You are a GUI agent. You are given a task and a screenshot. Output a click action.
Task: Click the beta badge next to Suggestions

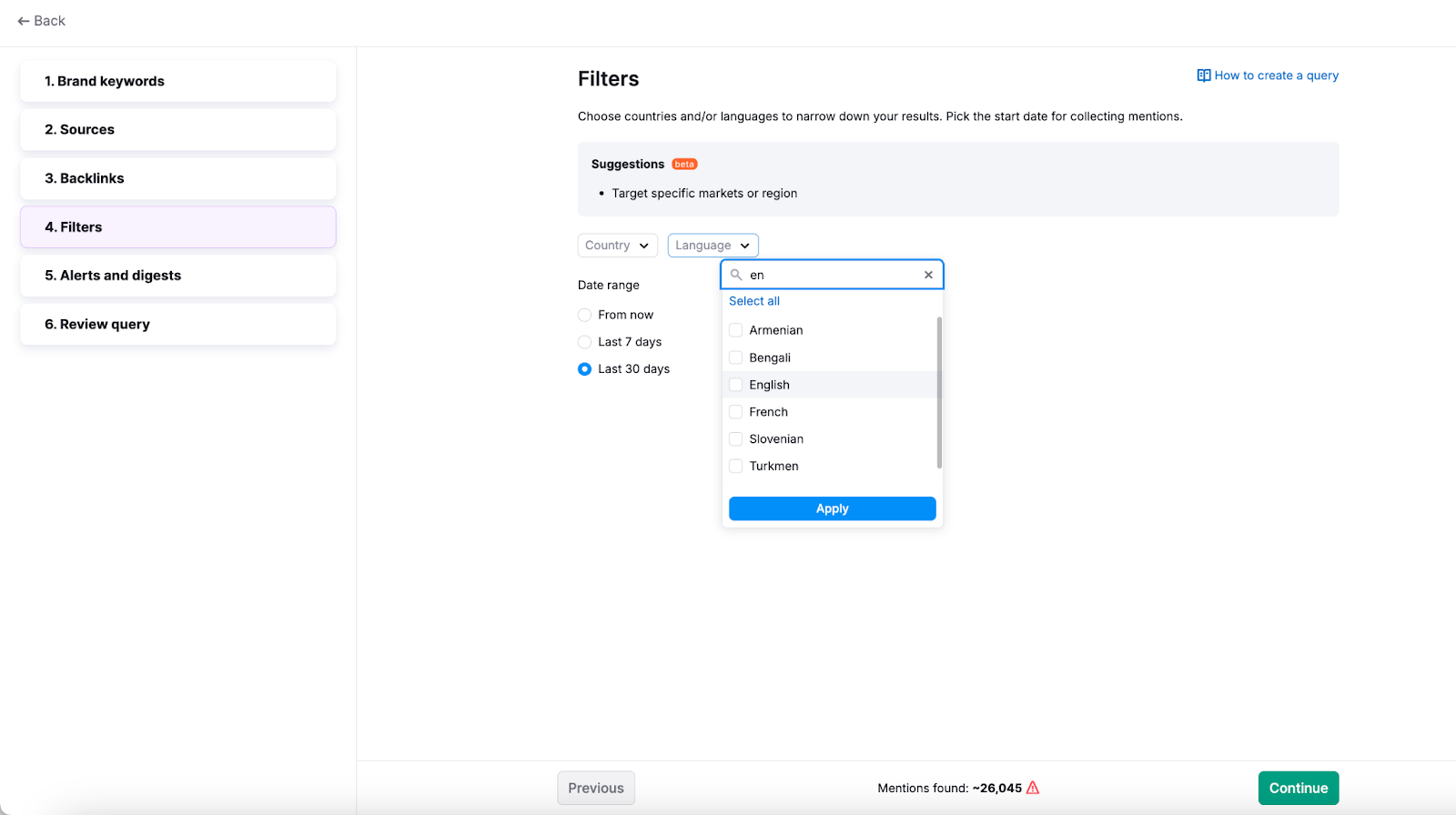[684, 165]
